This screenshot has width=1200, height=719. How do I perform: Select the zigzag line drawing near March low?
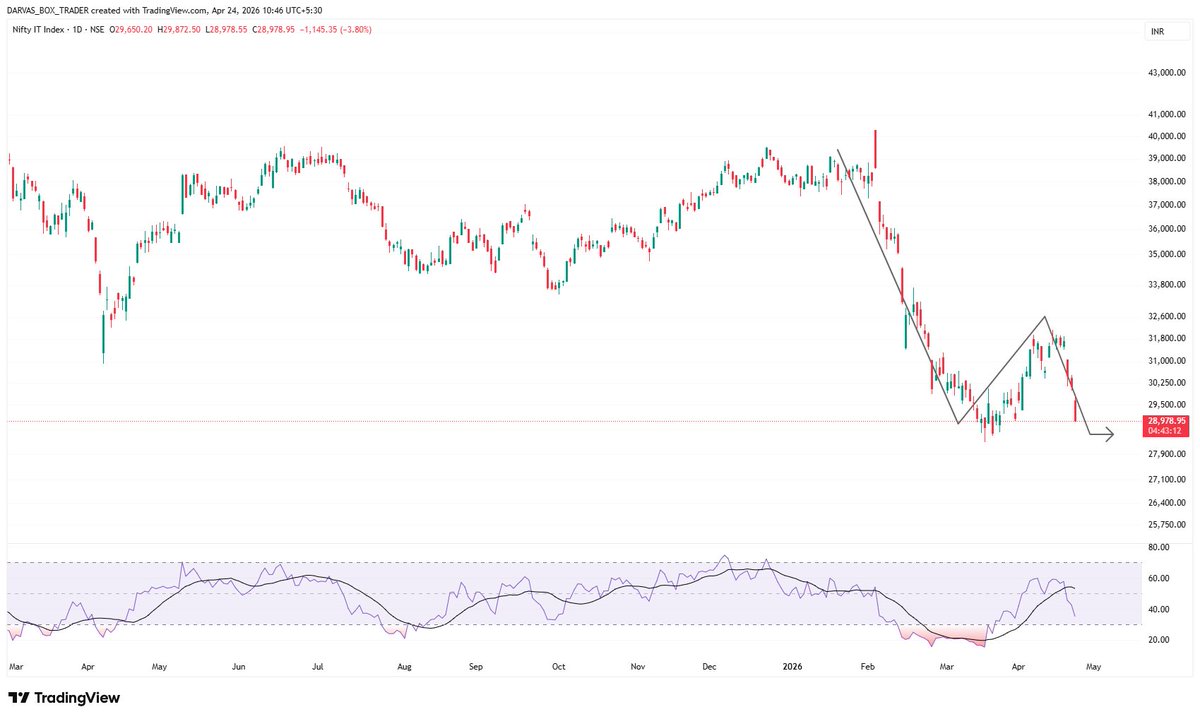point(1000,370)
